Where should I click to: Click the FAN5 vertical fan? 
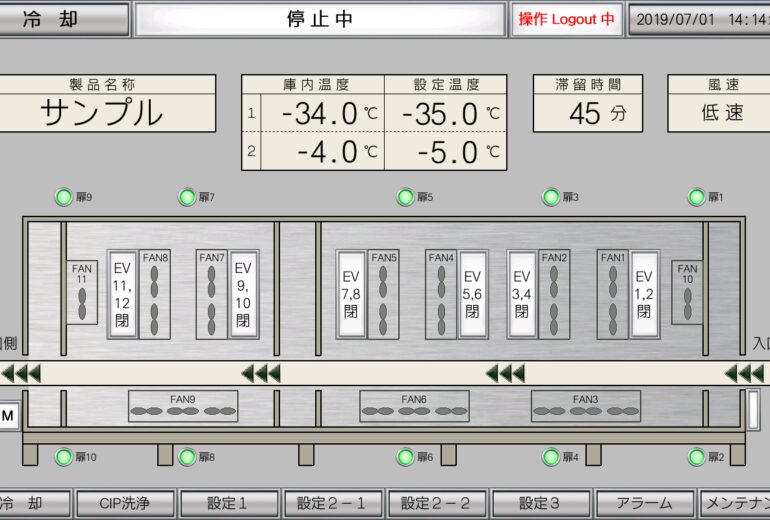click(x=384, y=293)
